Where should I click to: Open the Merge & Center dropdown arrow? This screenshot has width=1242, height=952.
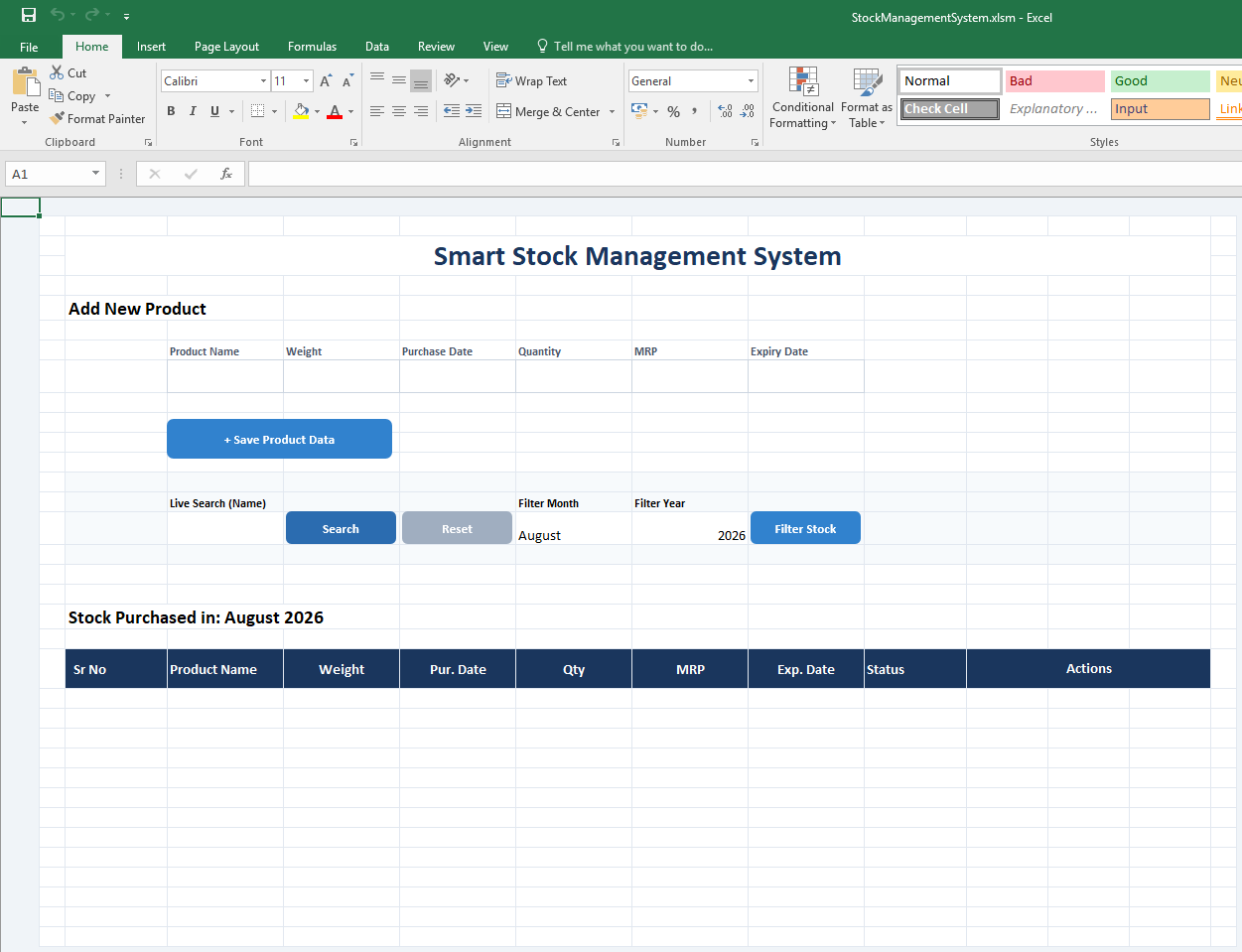[612, 112]
